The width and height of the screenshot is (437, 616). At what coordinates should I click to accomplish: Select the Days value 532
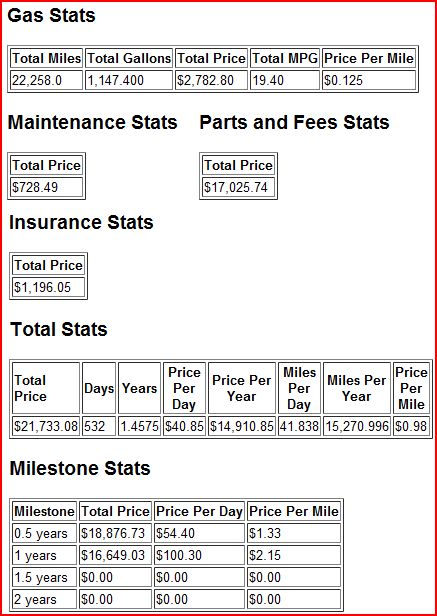coord(99,426)
